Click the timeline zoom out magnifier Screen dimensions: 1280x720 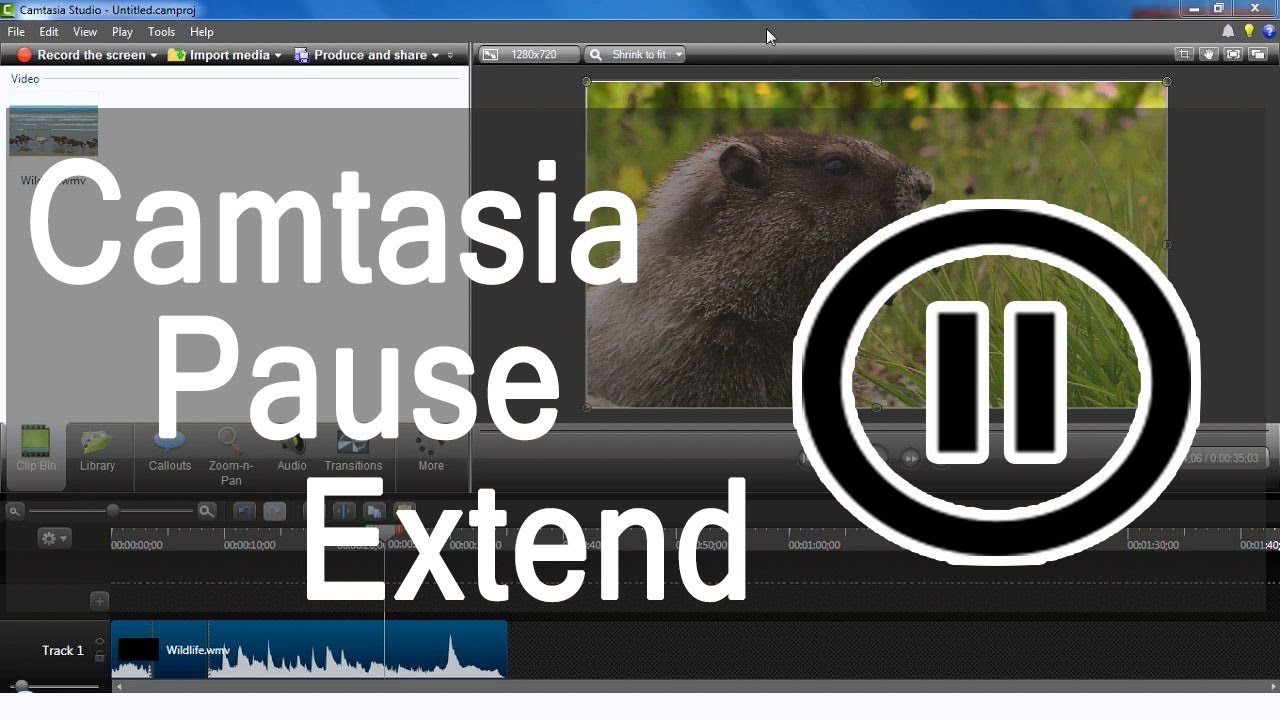(15, 511)
